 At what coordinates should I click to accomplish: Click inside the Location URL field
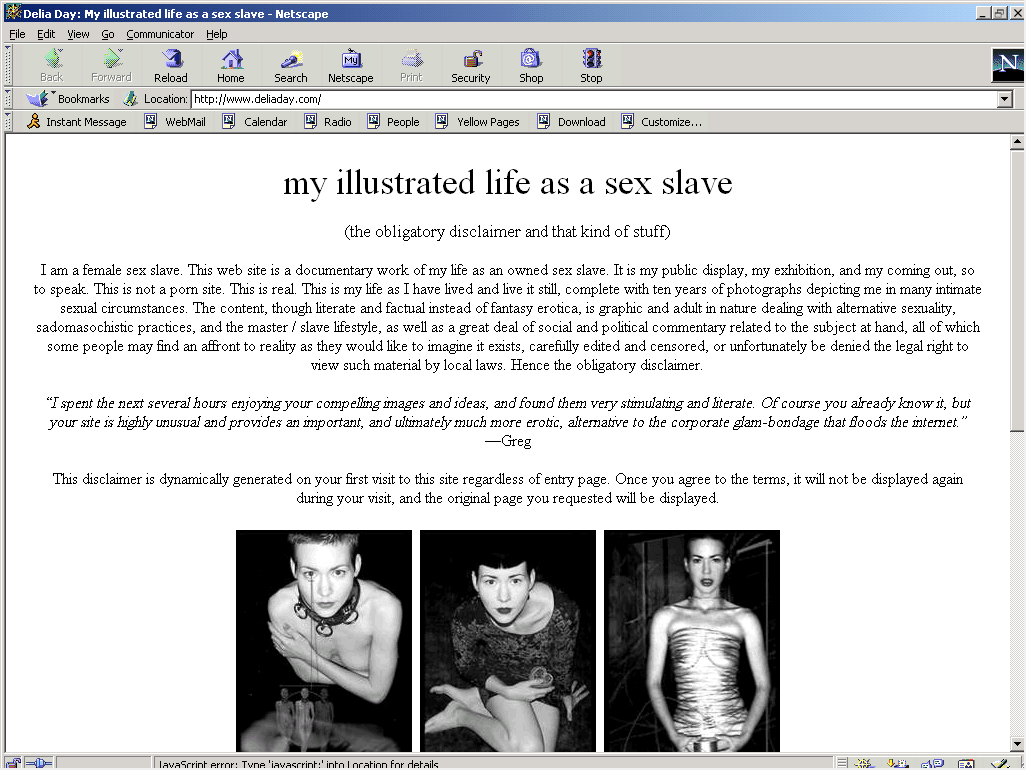click(594, 99)
